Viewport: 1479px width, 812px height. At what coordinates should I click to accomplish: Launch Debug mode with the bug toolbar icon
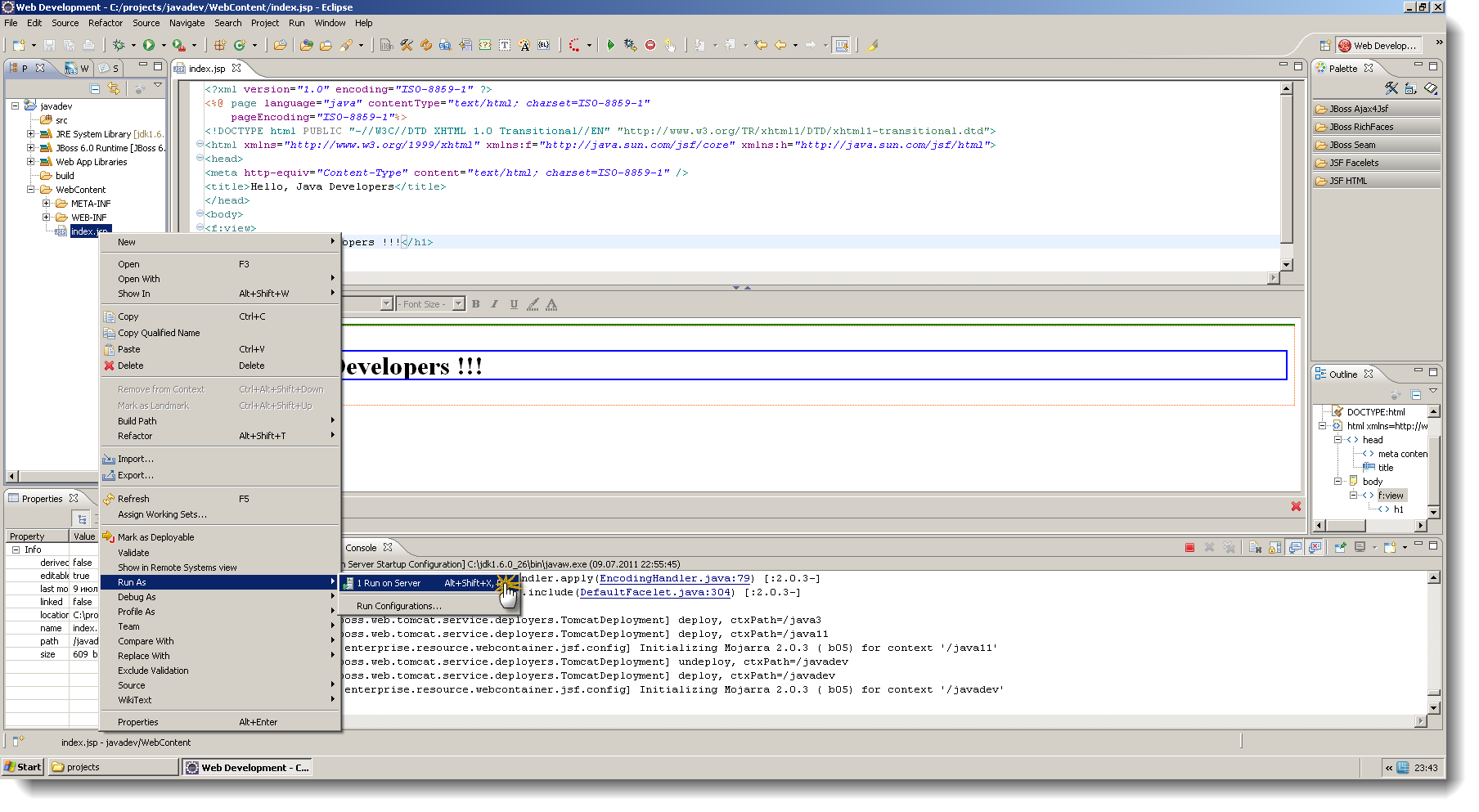point(118,46)
